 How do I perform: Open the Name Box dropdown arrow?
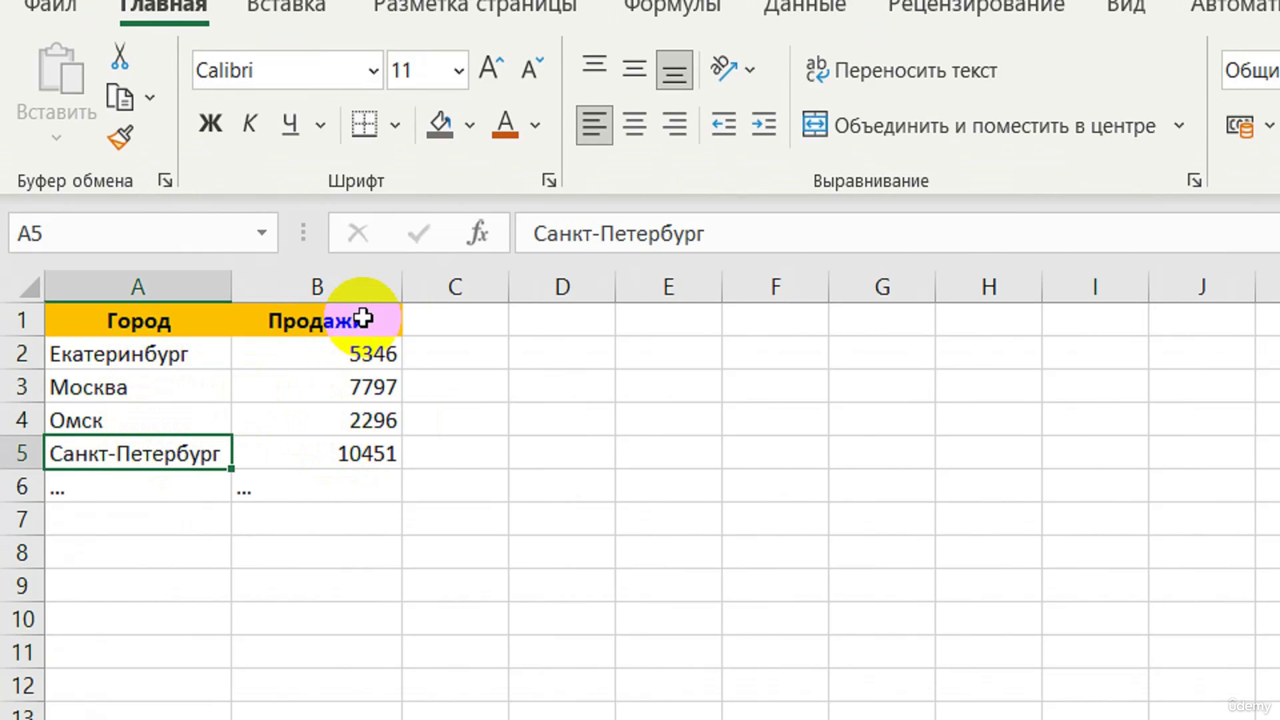(261, 233)
